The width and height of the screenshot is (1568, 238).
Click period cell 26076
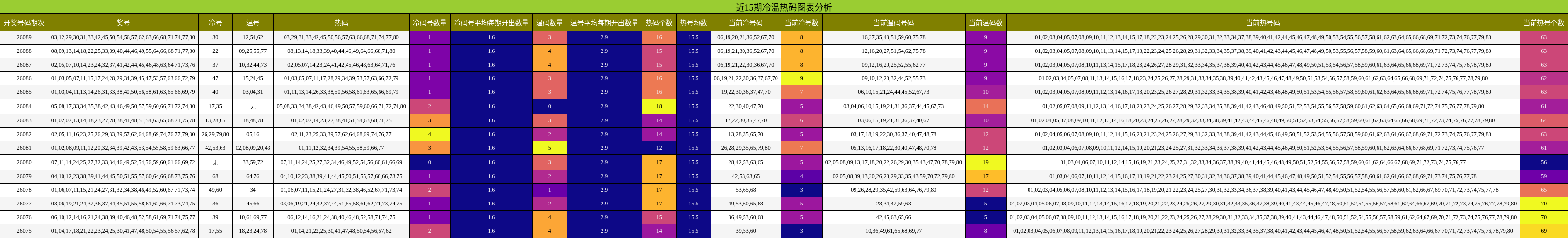(24, 217)
